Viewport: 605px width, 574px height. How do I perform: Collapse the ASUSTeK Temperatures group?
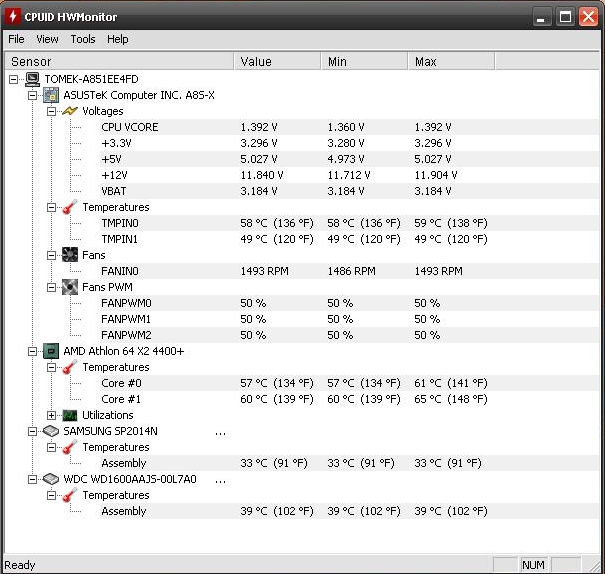51,208
